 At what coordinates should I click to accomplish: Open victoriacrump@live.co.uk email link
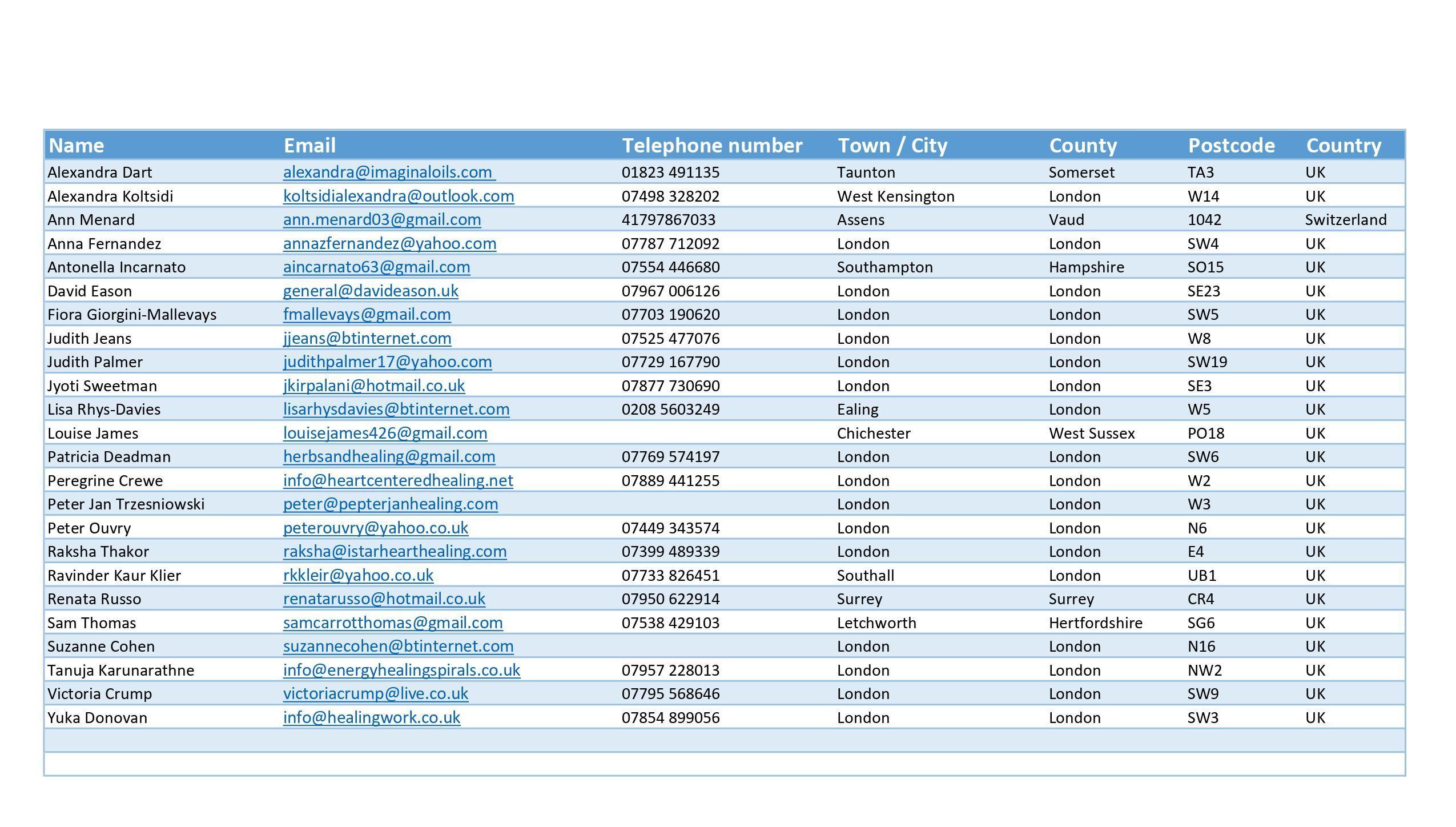click(376, 693)
